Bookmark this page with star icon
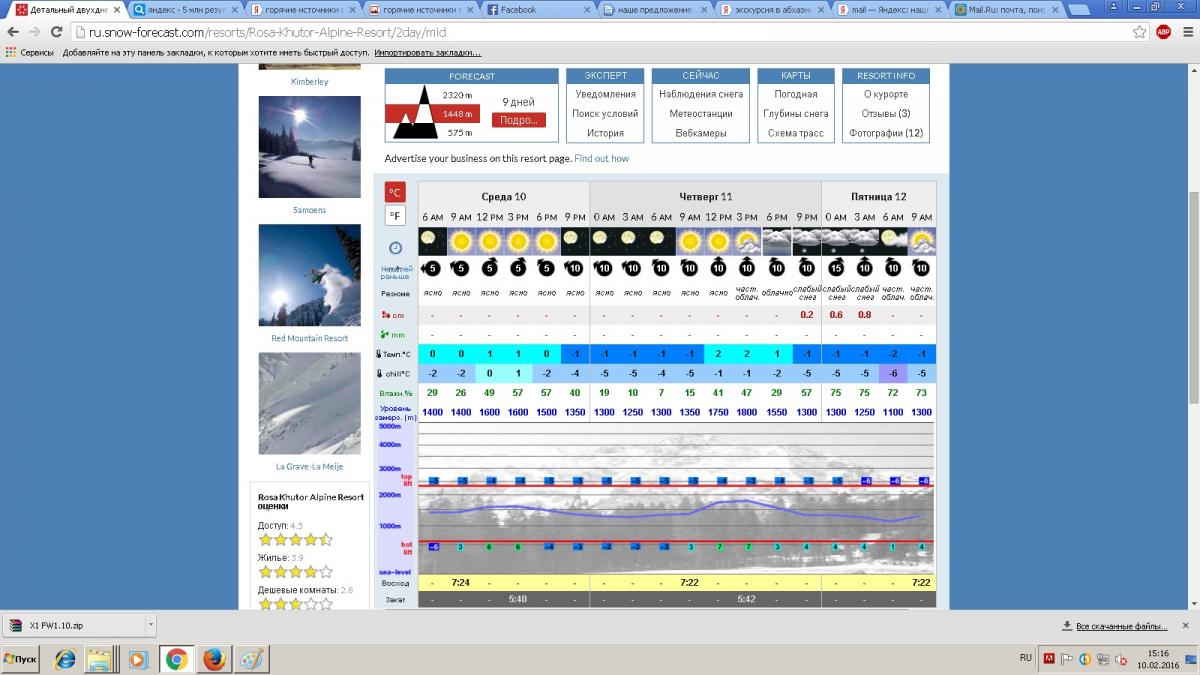This screenshot has width=1200, height=675. tap(1139, 32)
